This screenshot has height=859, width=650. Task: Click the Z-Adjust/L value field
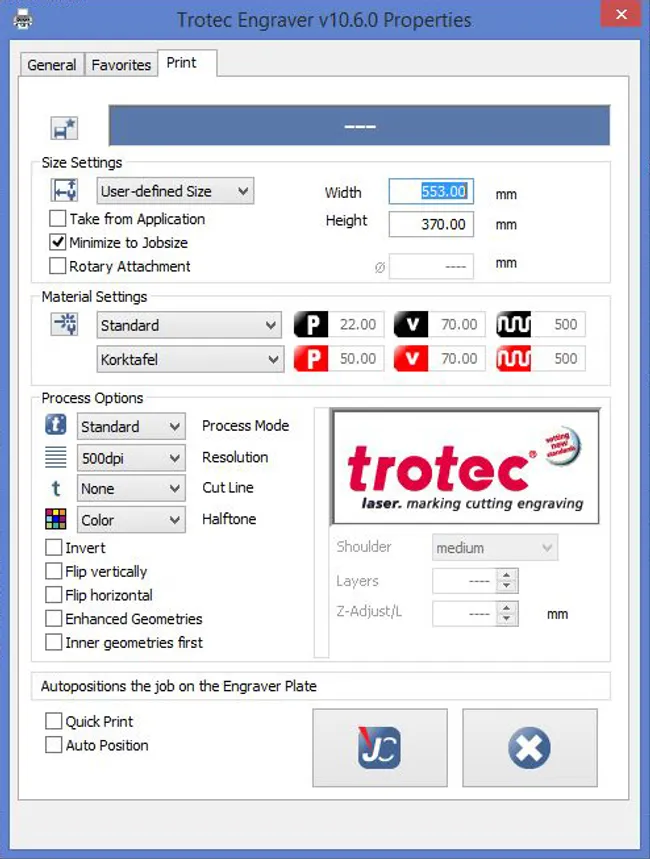click(x=465, y=614)
